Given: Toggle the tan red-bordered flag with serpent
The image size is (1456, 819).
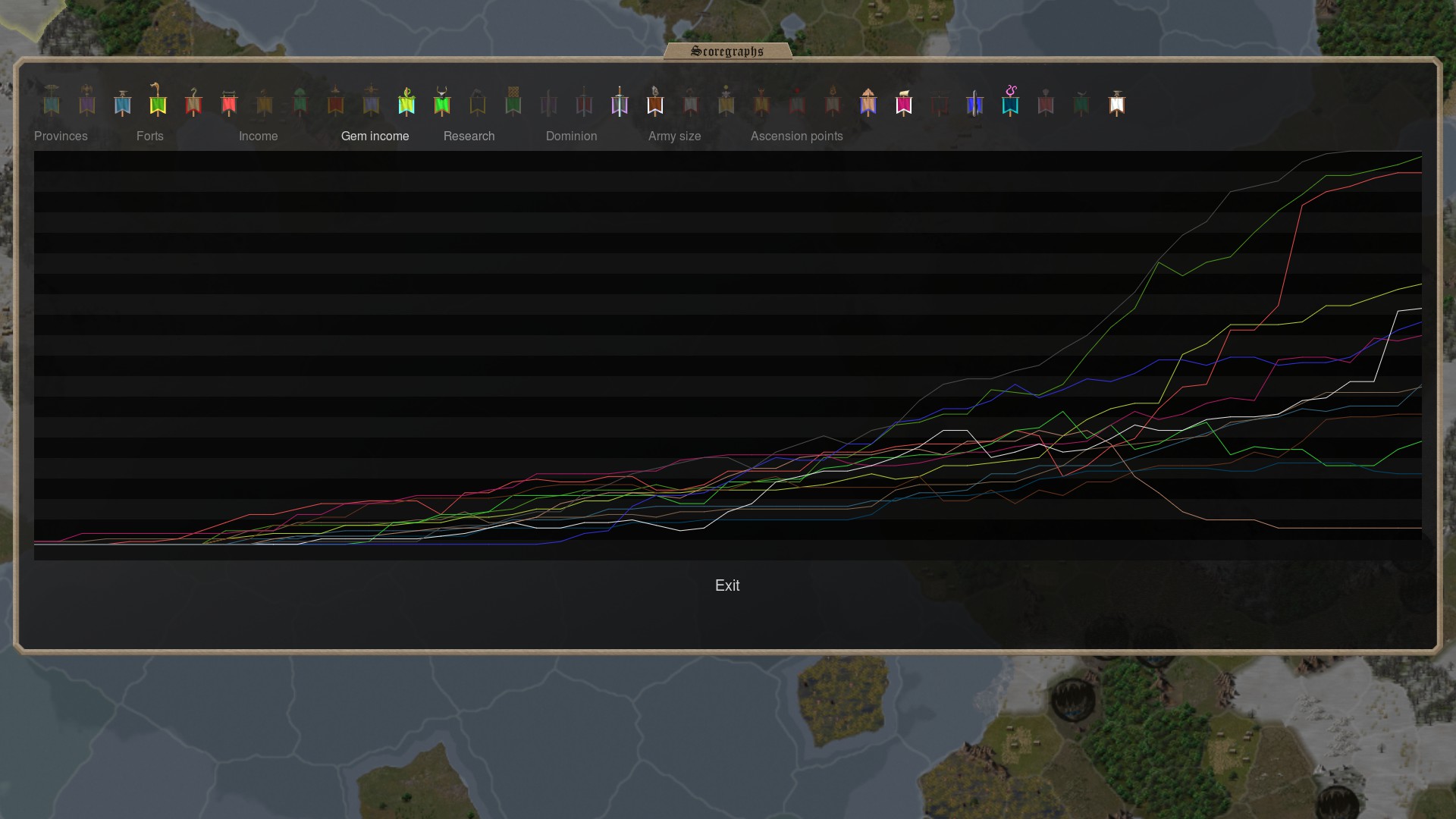Looking at the screenshot, I should (x=193, y=101).
